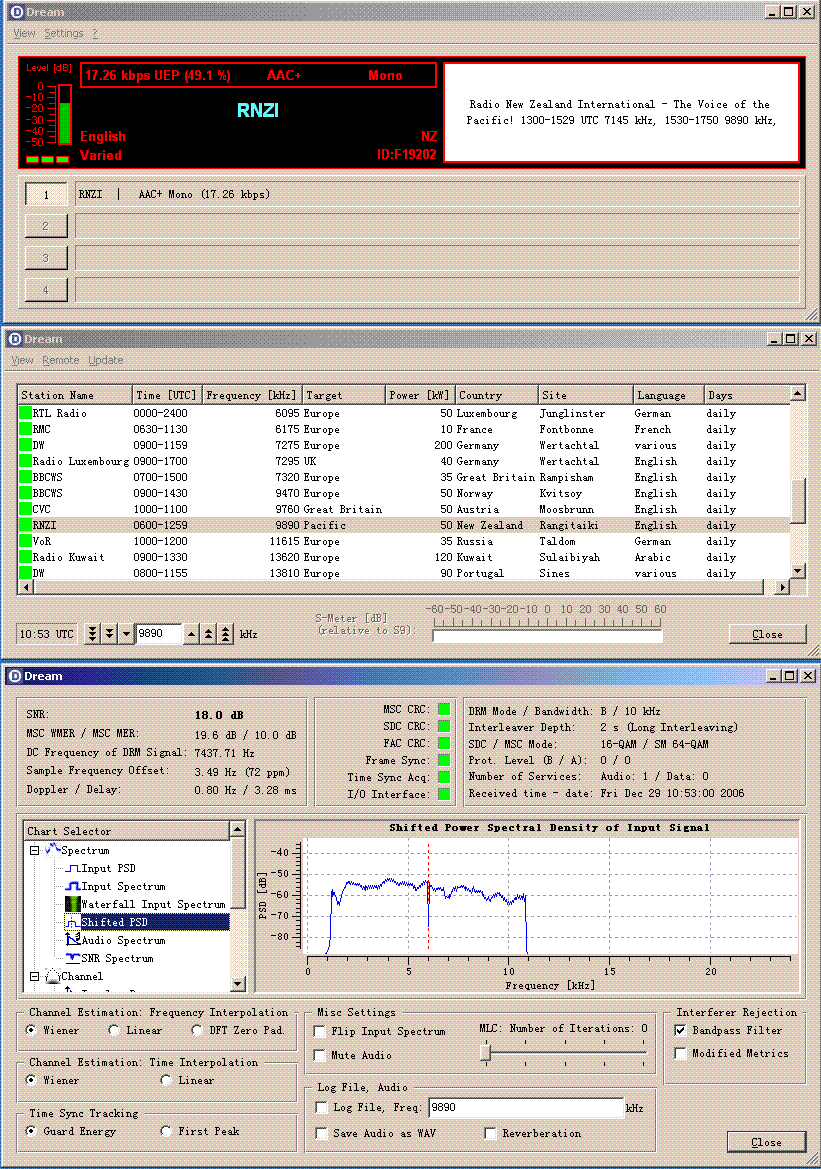Select the Audio Spectrum chart icon
This screenshot has width=821, height=1169.
click(x=72, y=940)
